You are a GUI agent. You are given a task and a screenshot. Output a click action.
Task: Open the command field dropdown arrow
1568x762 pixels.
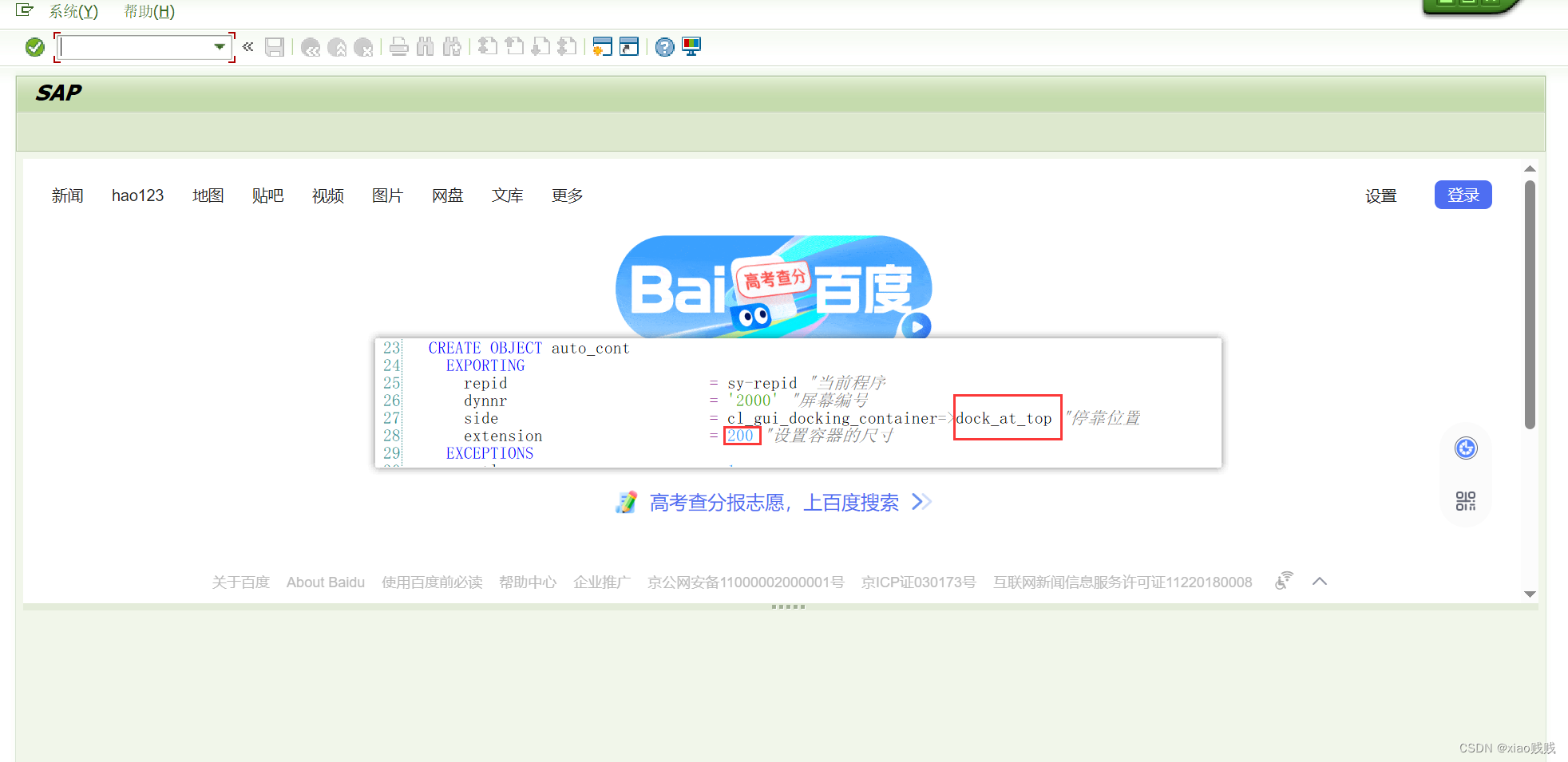(x=219, y=47)
